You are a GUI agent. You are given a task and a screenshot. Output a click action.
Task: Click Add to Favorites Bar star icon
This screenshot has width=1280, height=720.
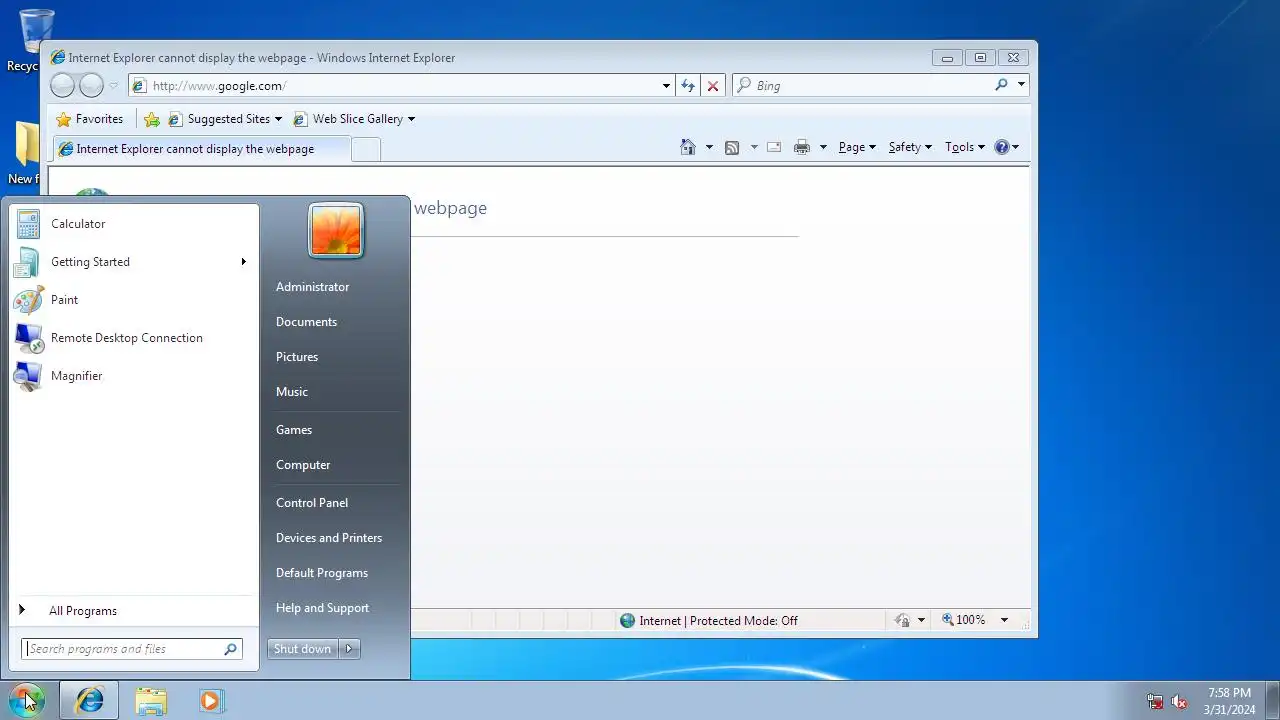pos(152,119)
